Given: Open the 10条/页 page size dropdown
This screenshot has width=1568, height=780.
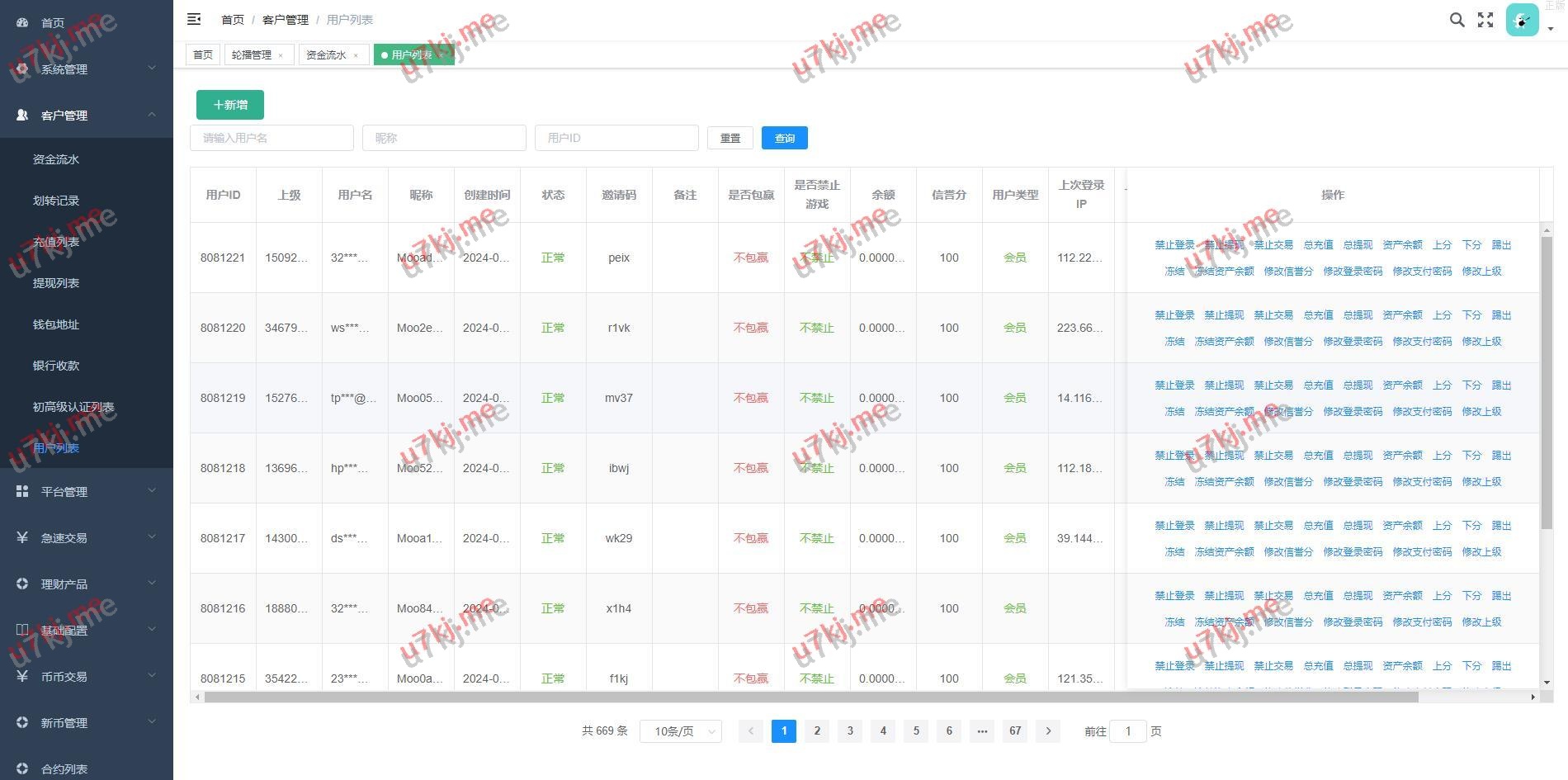Looking at the screenshot, I should 681,731.
